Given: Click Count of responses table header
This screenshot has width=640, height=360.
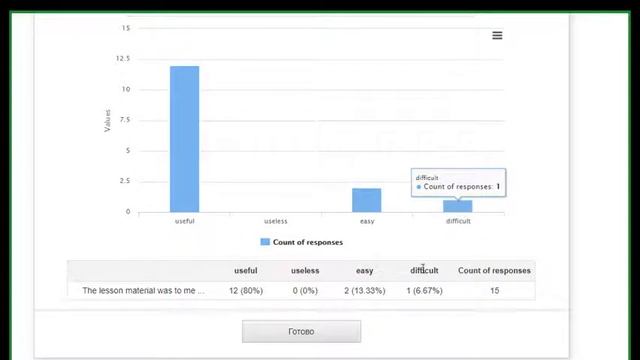Looking at the screenshot, I should point(494,271).
